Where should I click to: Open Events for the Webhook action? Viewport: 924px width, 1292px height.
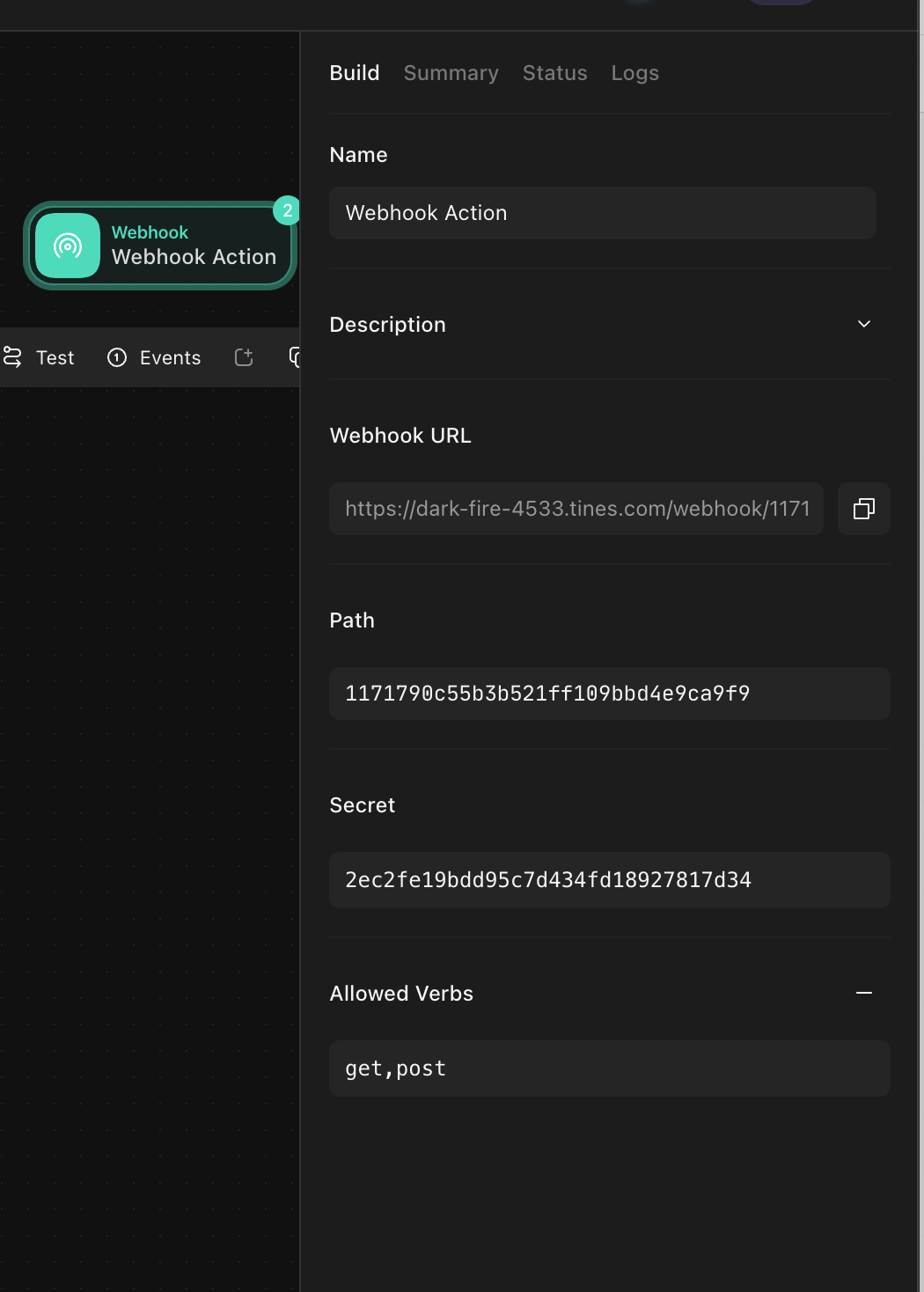coord(155,357)
